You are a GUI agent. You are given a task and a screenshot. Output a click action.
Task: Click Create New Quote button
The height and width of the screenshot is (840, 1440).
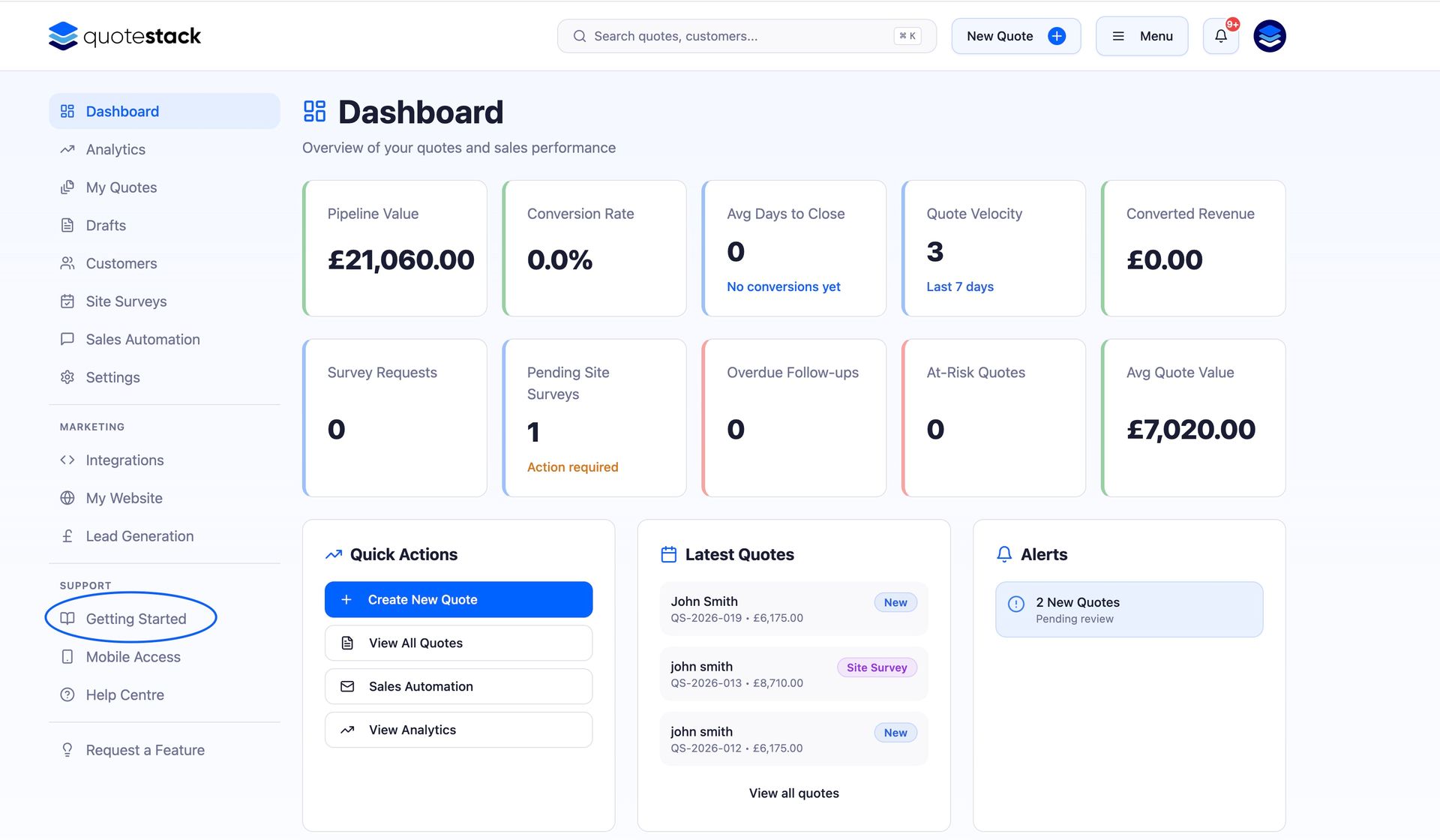click(458, 599)
